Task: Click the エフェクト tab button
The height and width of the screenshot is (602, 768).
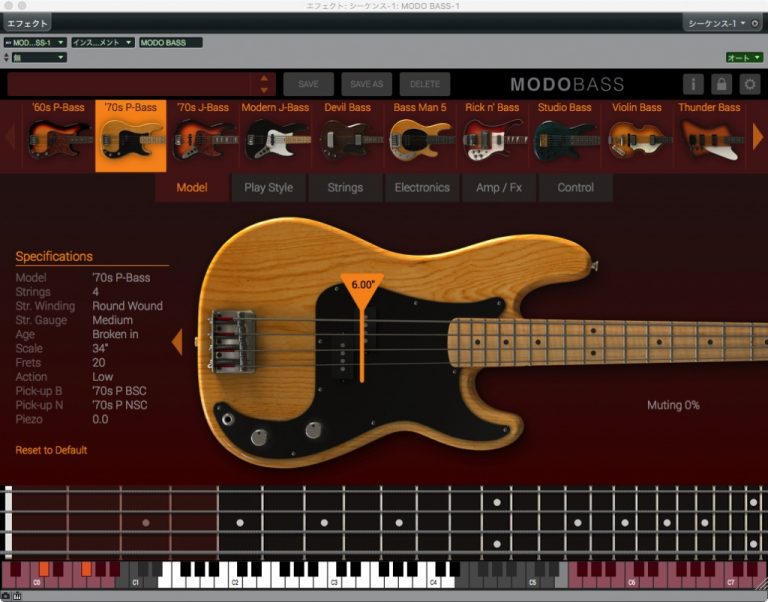Action: pyautogui.click(x=27, y=23)
